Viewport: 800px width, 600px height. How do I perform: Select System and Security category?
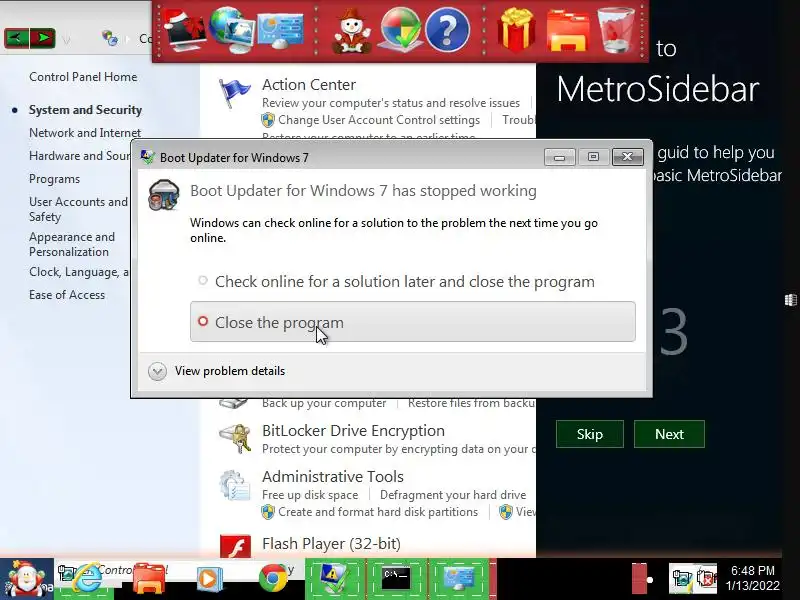(85, 110)
